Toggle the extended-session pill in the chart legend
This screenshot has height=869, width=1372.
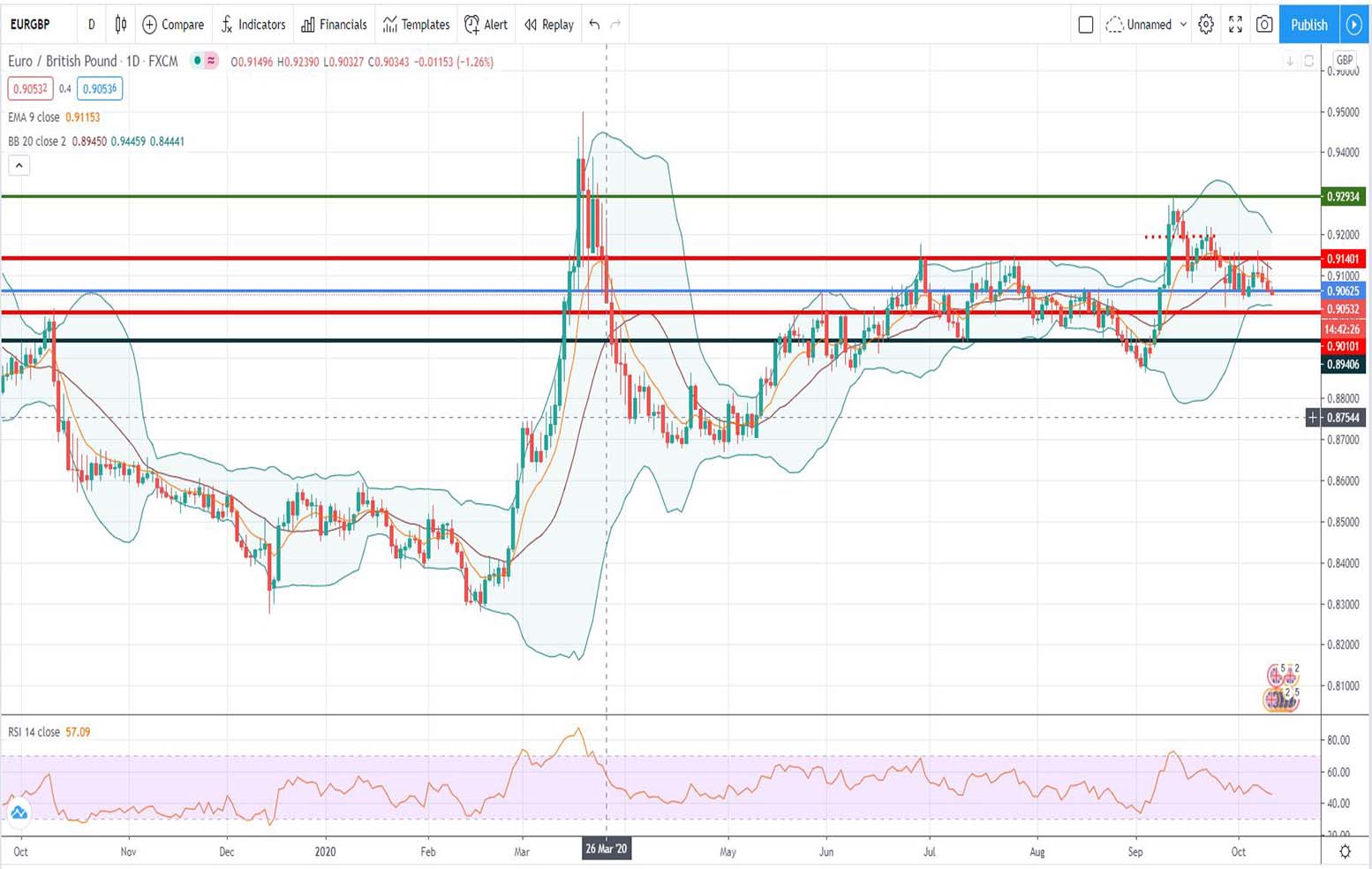pyautogui.click(x=210, y=61)
